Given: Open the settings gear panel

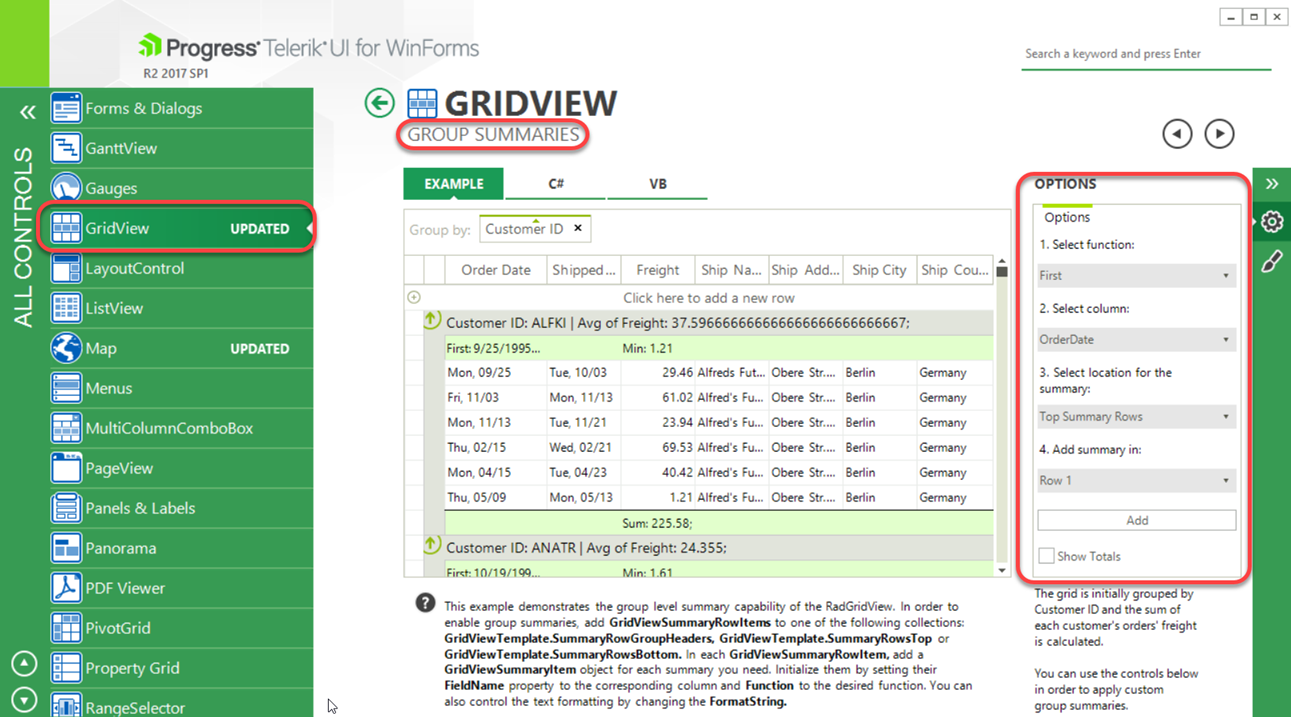Looking at the screenshot, I should [1272, 222].
